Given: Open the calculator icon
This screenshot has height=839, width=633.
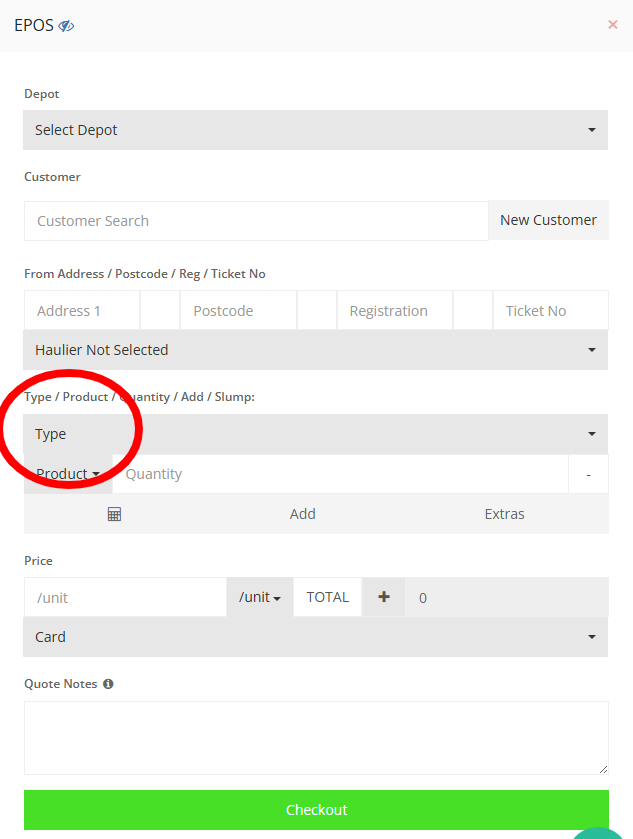Looking at the screenshot, I should coord(114,514).
